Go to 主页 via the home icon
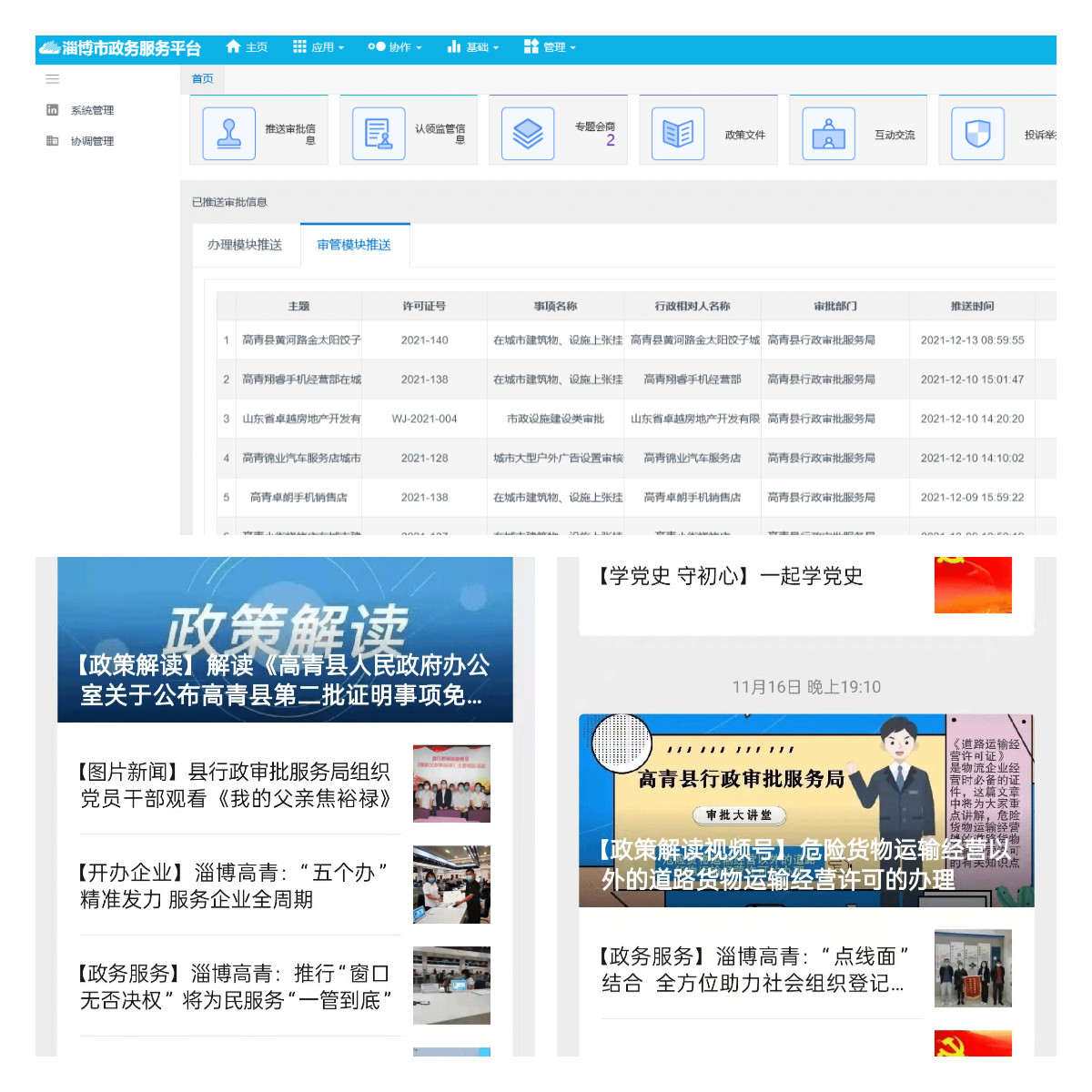 click(x=247, y=47)
